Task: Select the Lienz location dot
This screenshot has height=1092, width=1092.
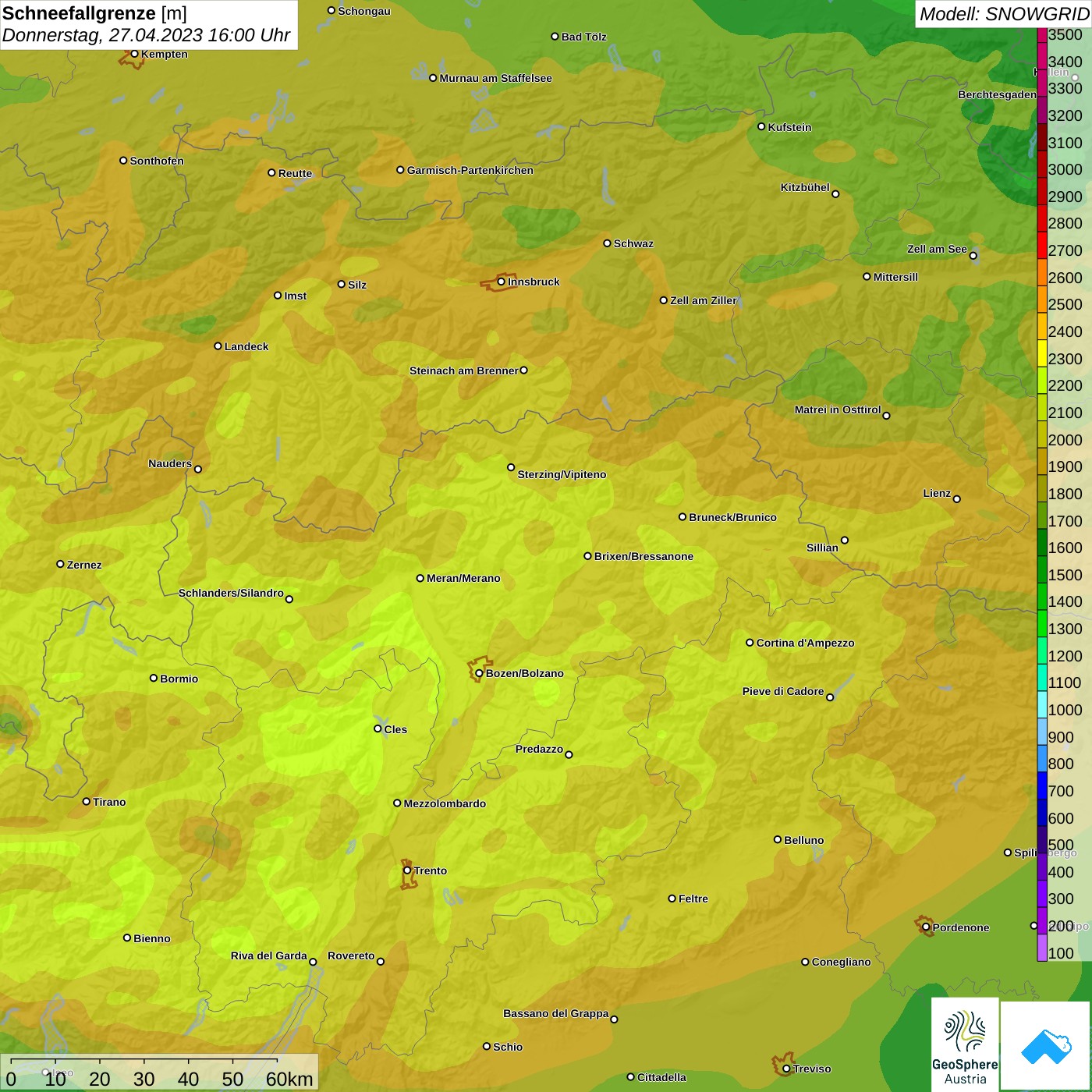Action: coord(957,498)
